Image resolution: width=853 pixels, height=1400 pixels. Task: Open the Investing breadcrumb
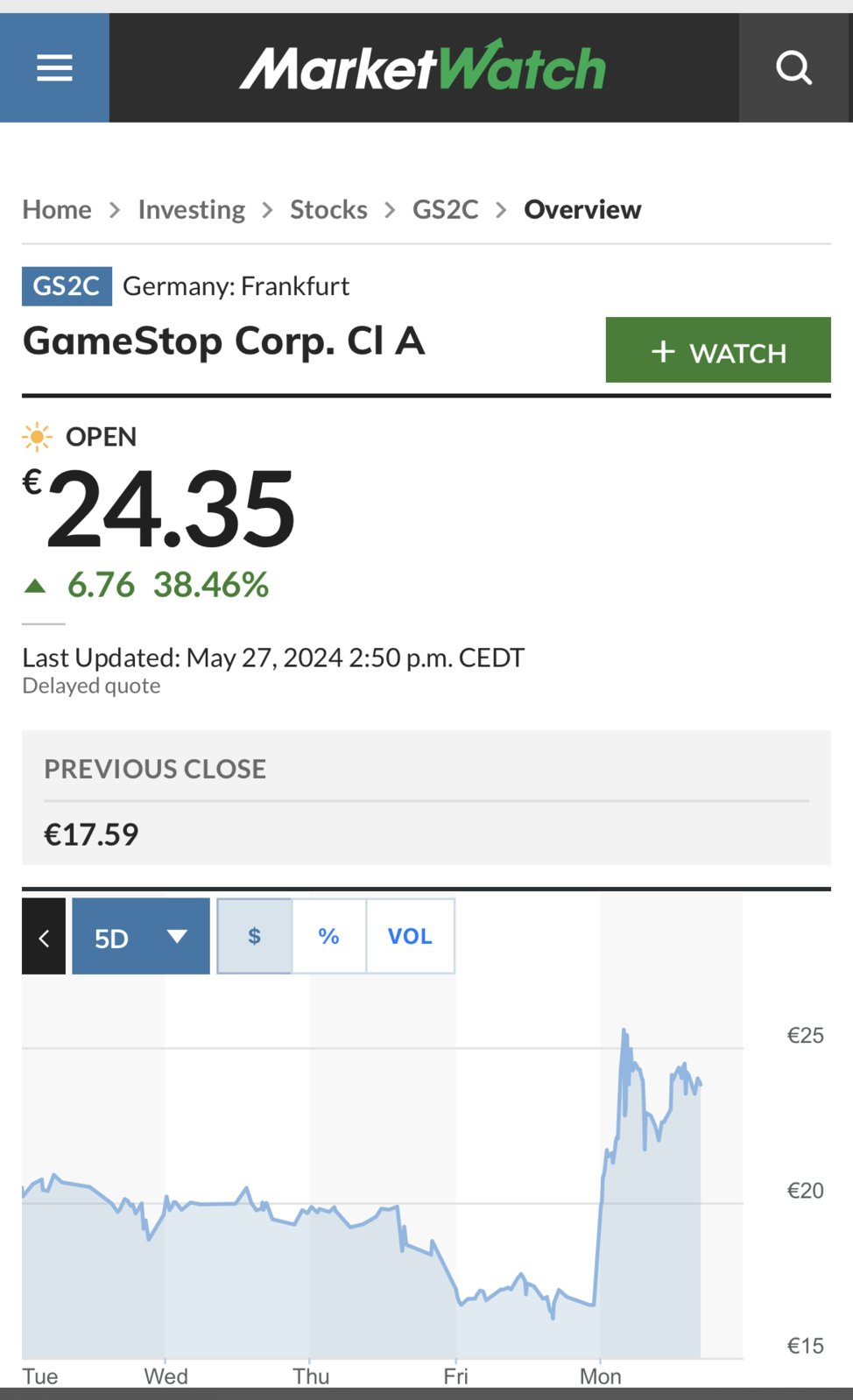[192, 209]
